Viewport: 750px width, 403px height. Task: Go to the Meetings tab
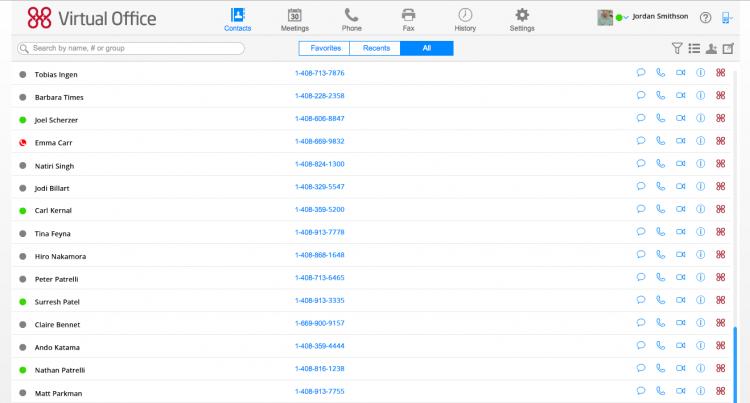click(x=294, y=19)
